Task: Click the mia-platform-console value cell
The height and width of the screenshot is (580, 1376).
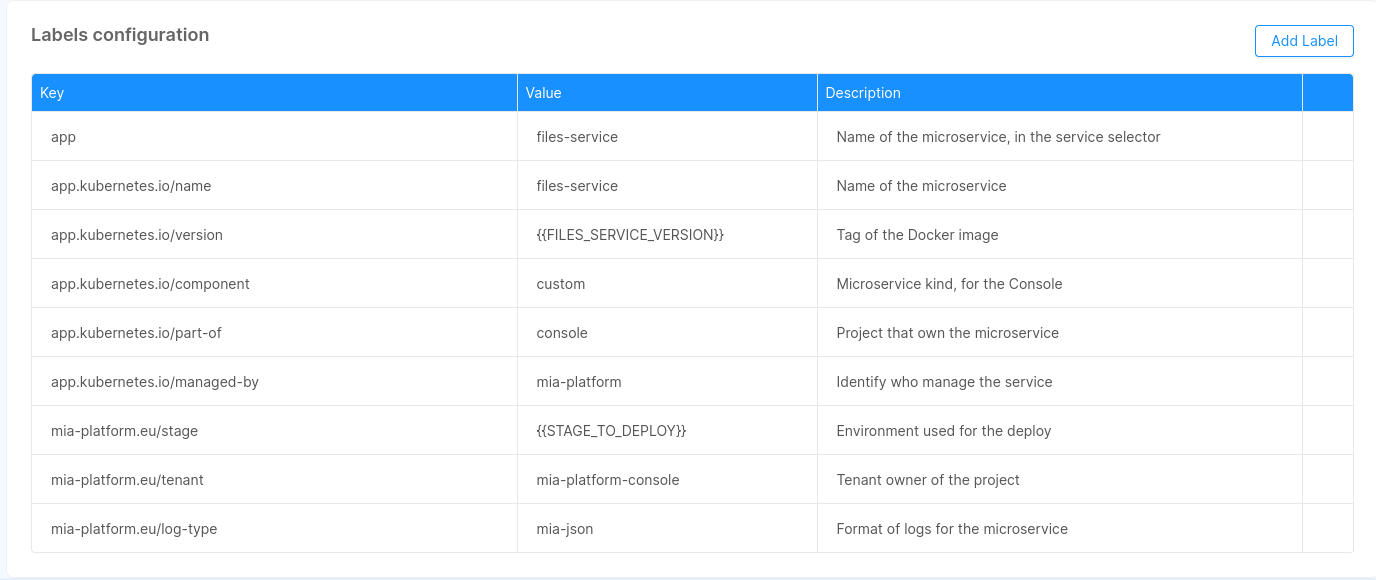Action: (x=608, y=480)
